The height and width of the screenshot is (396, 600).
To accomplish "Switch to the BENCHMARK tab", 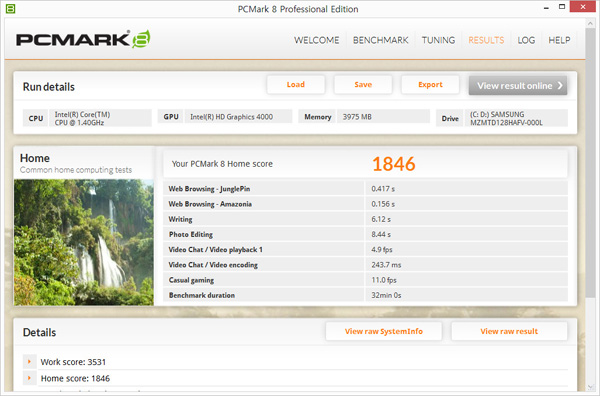I will tap(381, 40).
